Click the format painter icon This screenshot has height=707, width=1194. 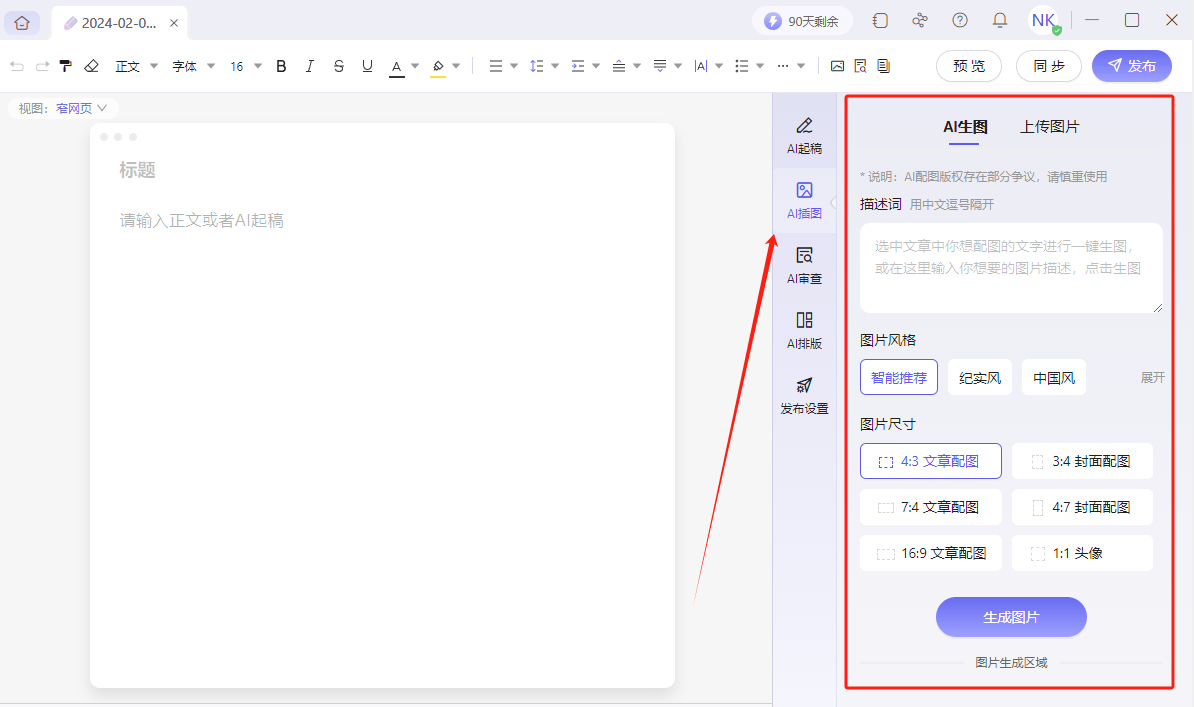click(x=66, y=66)
